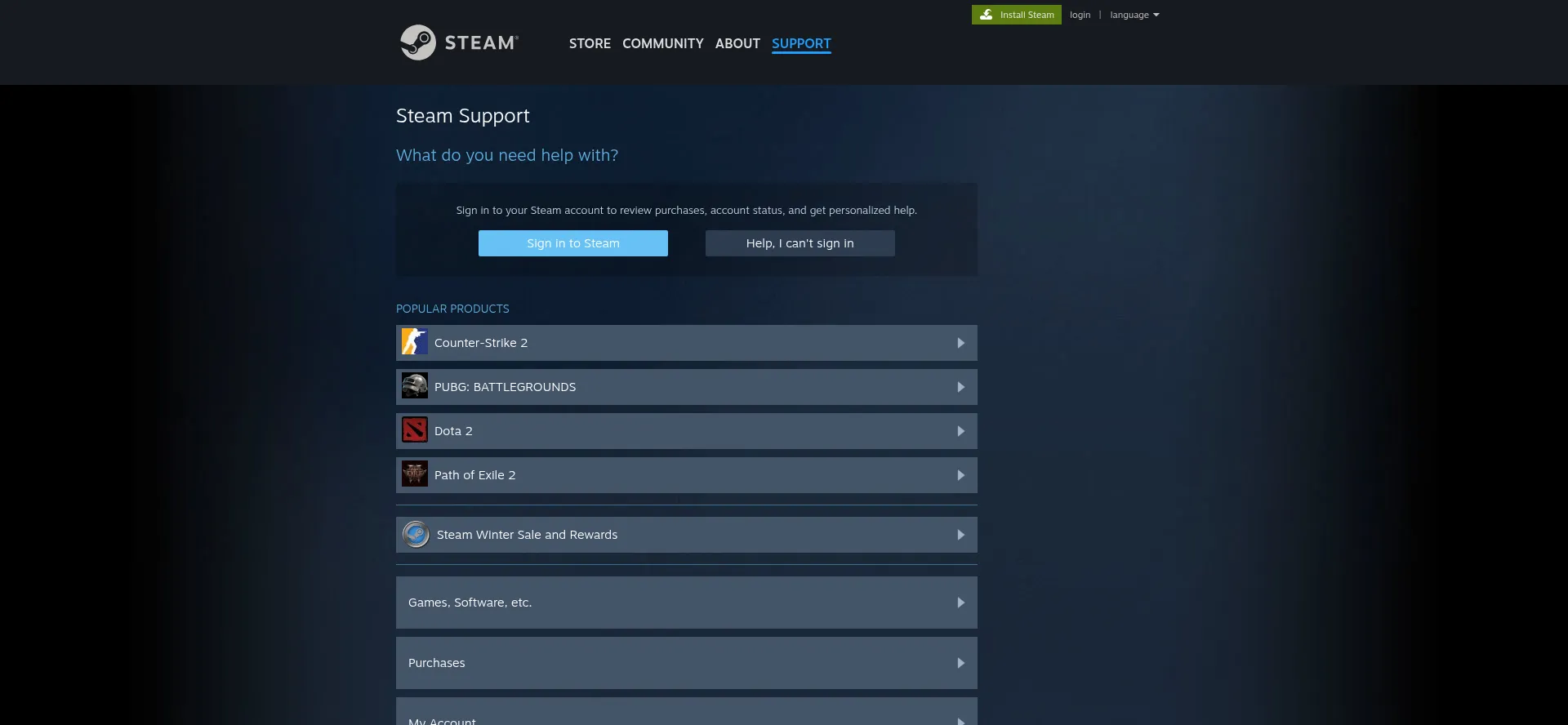Screen dimensions: 1568x725
Task: Expand the Counter-Strike 2 row arrow
Action: 960,343
